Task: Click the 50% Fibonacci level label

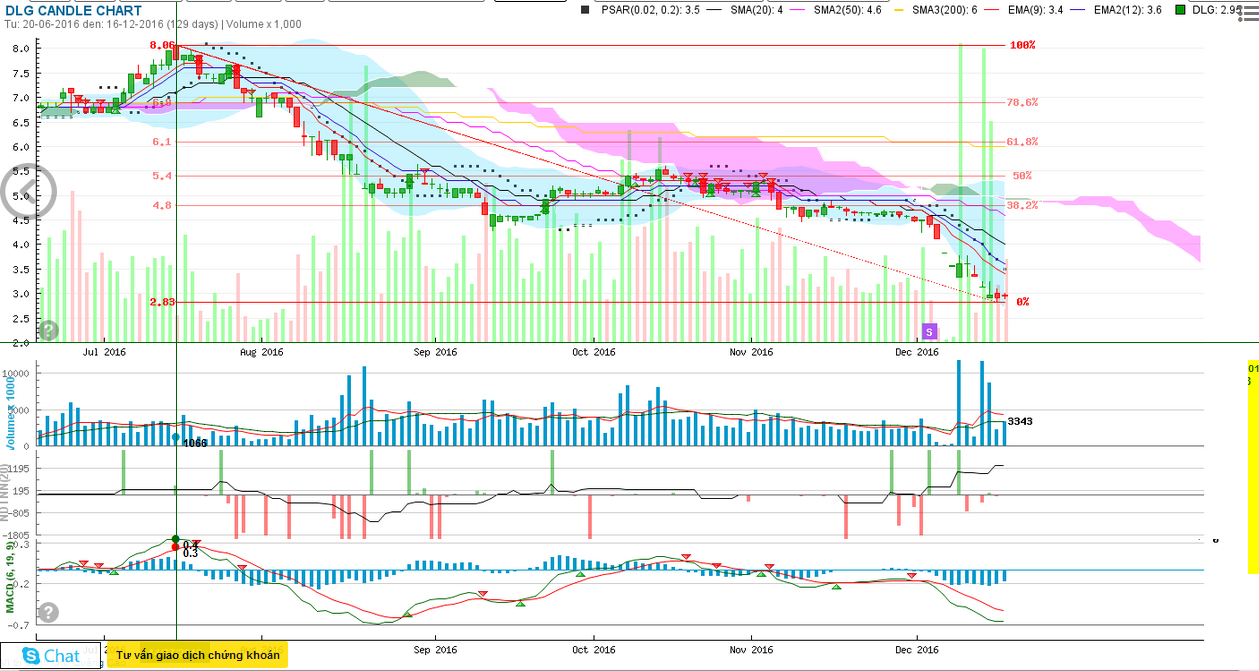Action: (1021, 176)
